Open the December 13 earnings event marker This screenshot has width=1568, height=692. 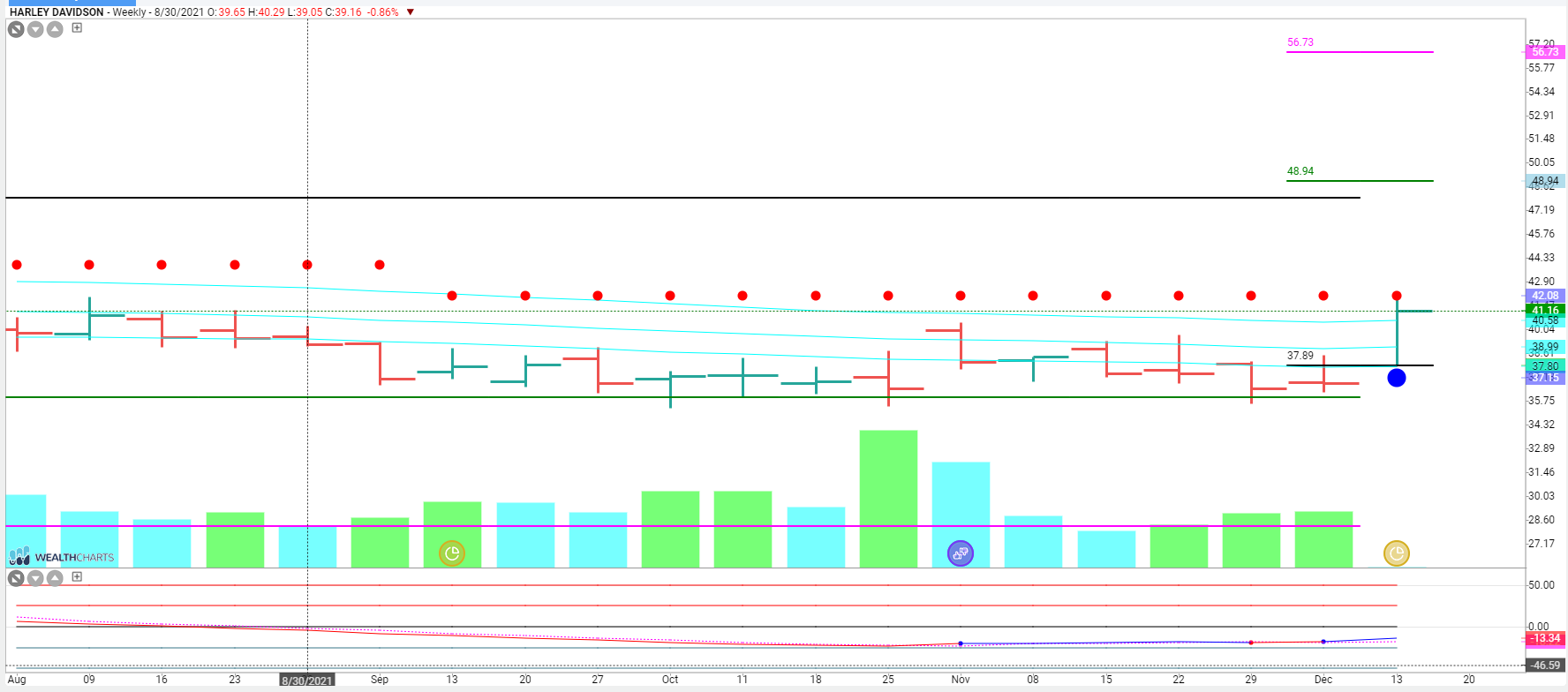tap(1397, 553)
